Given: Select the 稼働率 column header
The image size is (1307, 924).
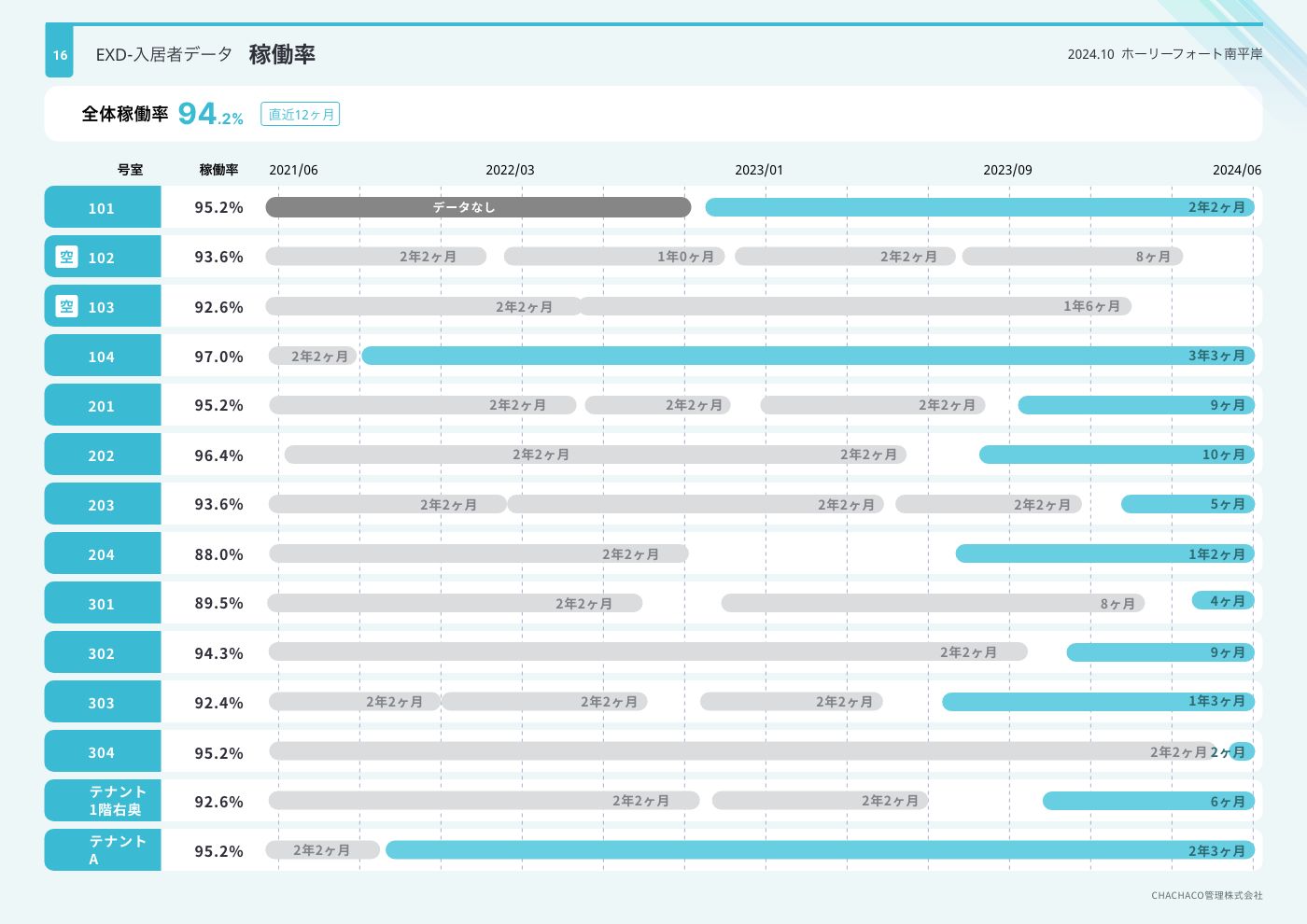Looking at the screenshot, I should click(x=218, y=170).
